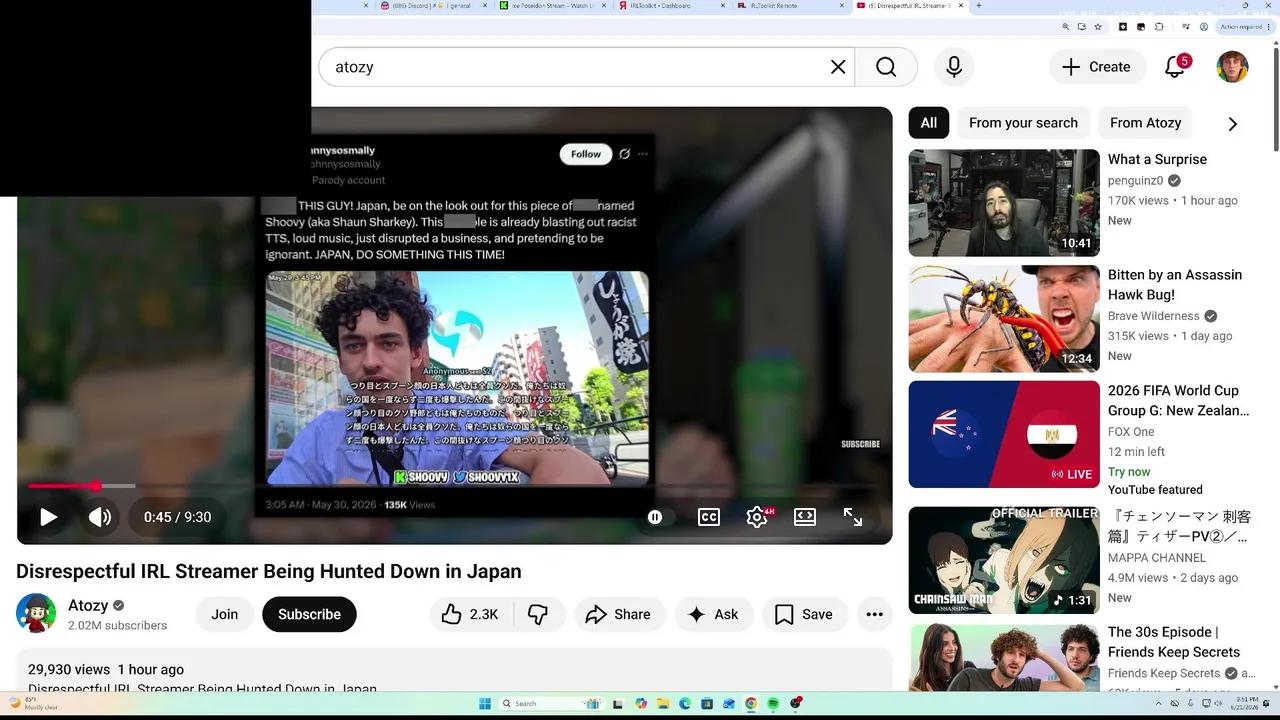Image resolution: width=1280 pixels, height=720 pixels.
Task: Switch to Discord general browser tab
Action: pos(433,6)
